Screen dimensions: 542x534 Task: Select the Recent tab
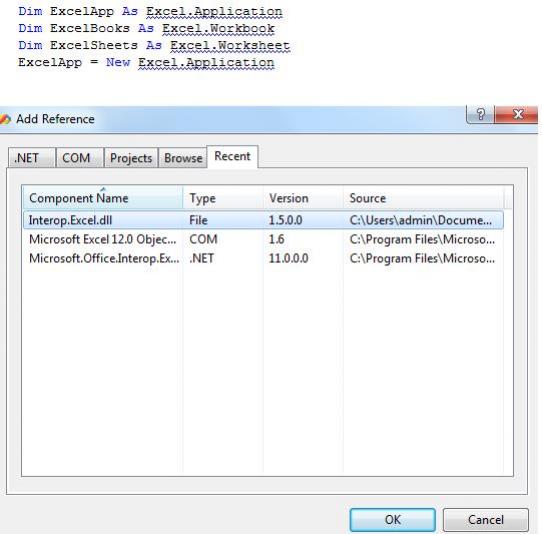(x=232, y=156)
